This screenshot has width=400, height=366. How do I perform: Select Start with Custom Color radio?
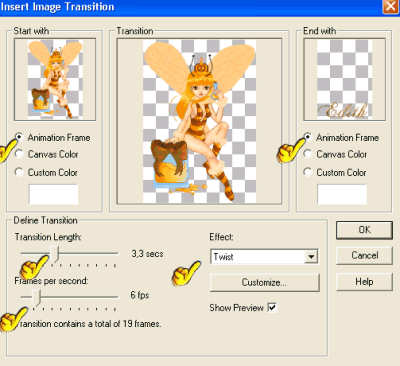point(19,172)
